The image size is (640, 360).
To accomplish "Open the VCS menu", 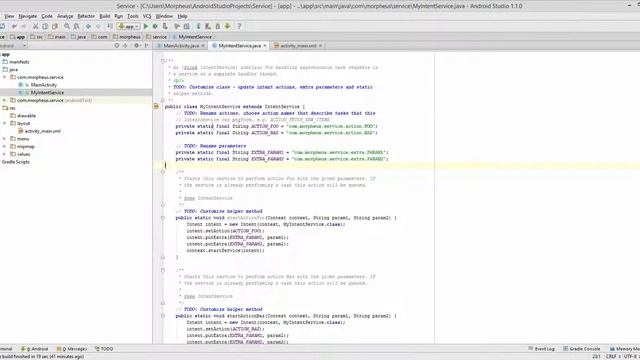I will tap(147, 16).
